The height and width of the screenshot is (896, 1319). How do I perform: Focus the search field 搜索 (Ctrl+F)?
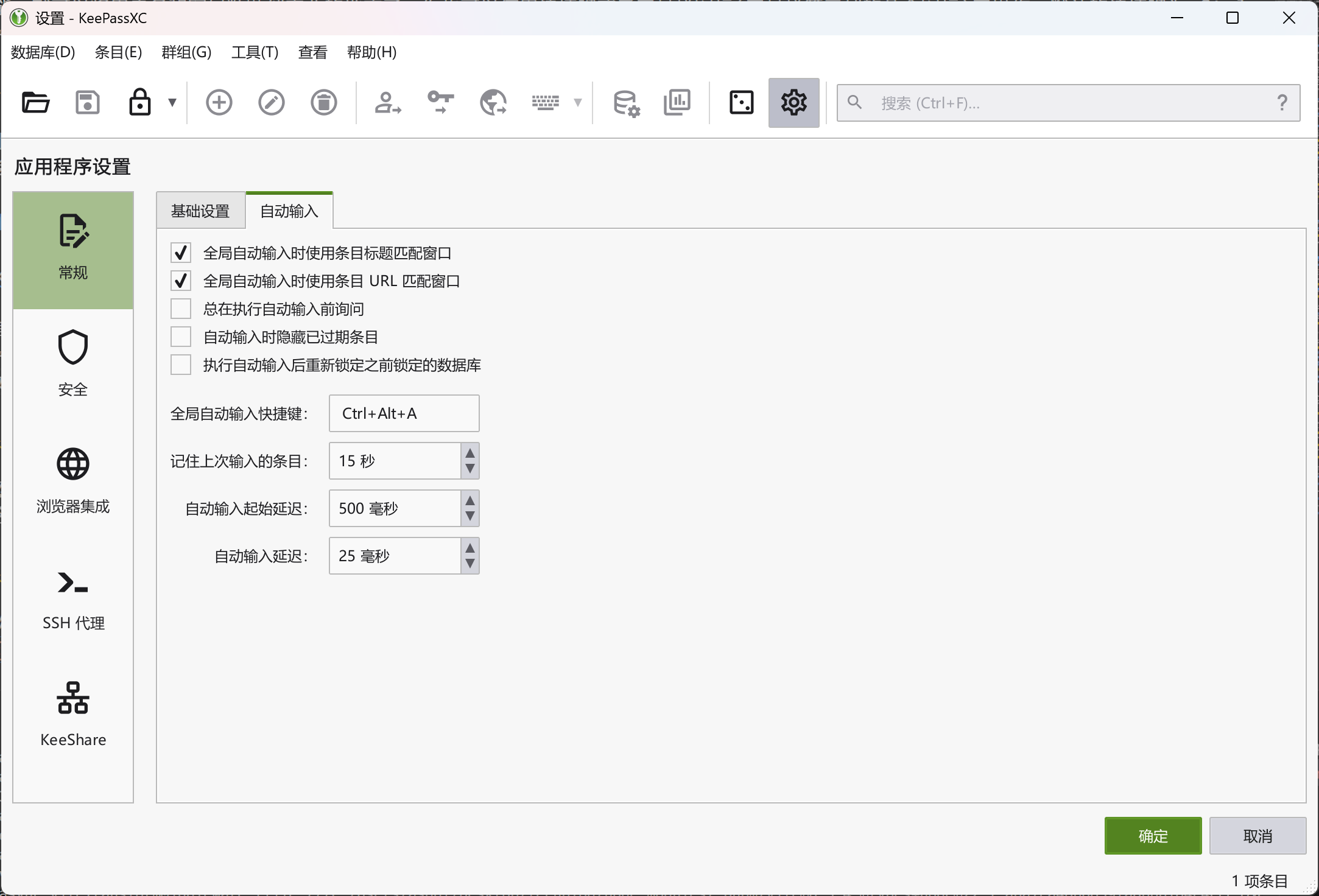[x=1069, y=103]
